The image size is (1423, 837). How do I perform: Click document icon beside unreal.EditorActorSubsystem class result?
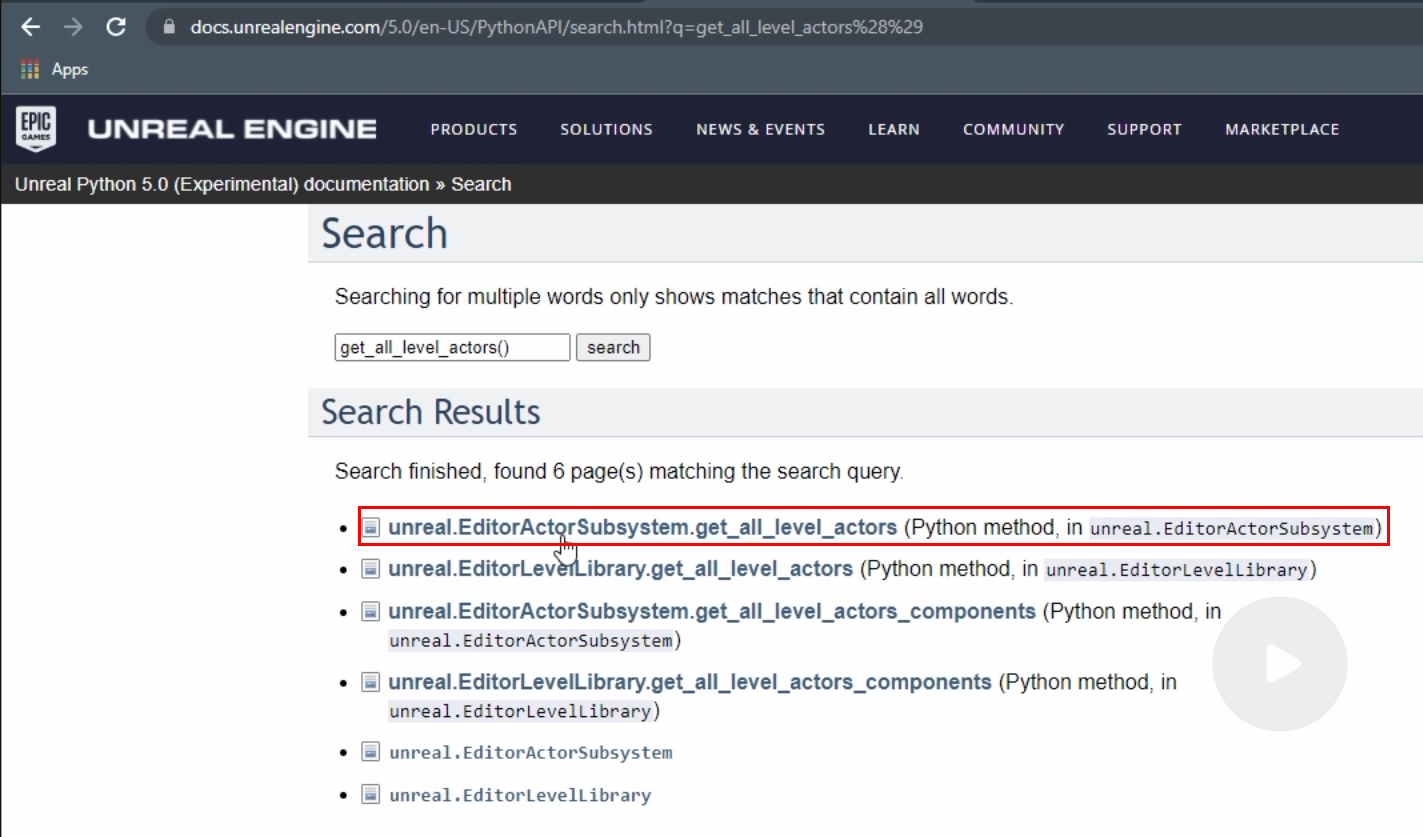[371, 752]
